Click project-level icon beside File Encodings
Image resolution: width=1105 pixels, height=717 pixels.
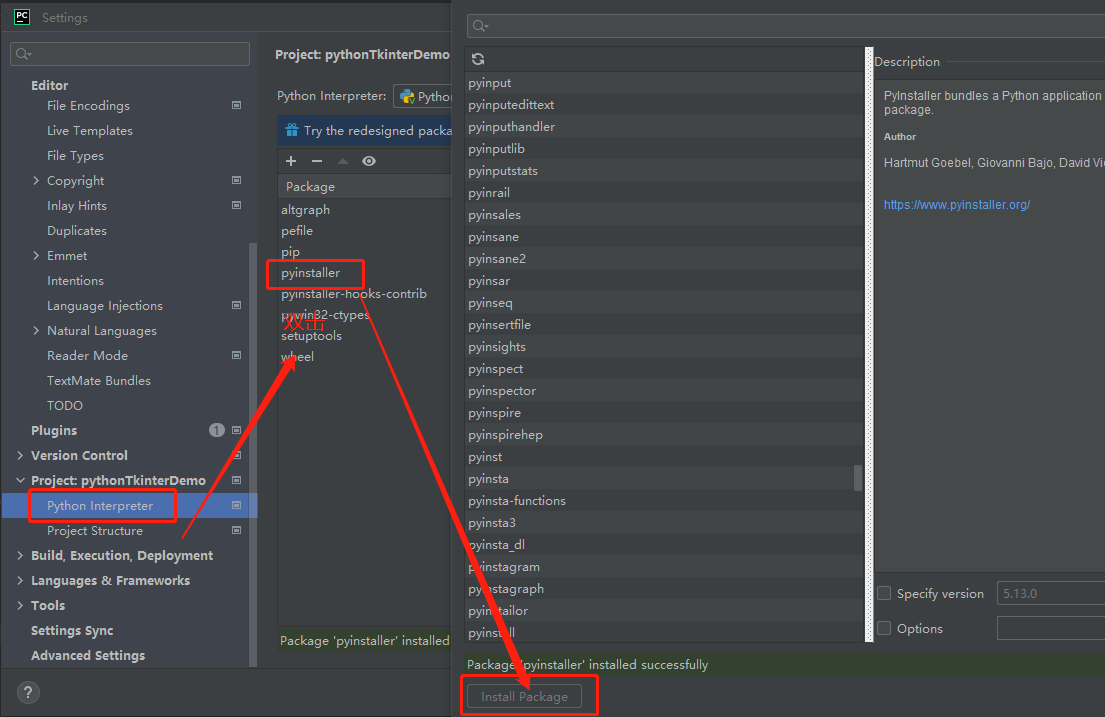pyautogui.click(x=237, y=106)
